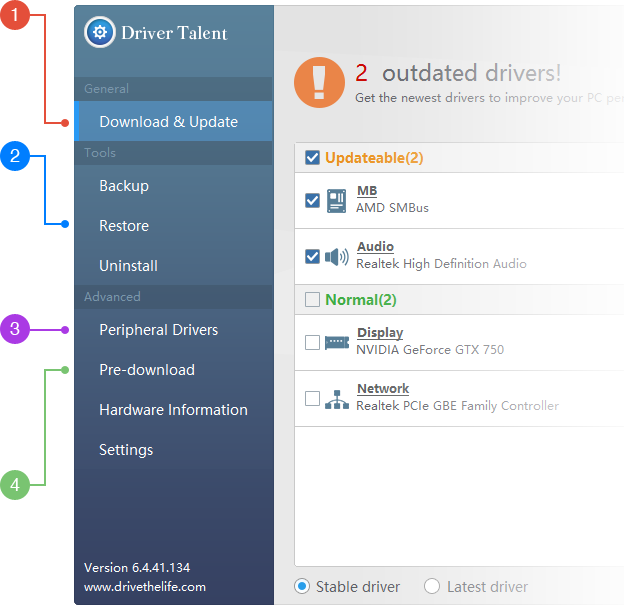
Task: Click the 'Updateable(2)' group heading
Action: pos(374,158)
